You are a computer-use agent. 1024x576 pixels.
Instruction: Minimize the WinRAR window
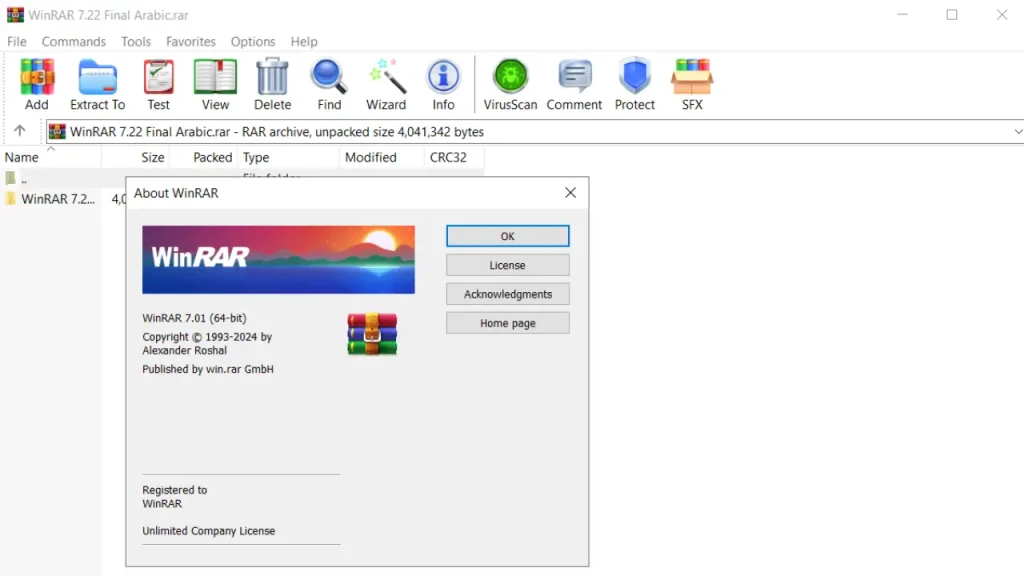tap(903, 14)
